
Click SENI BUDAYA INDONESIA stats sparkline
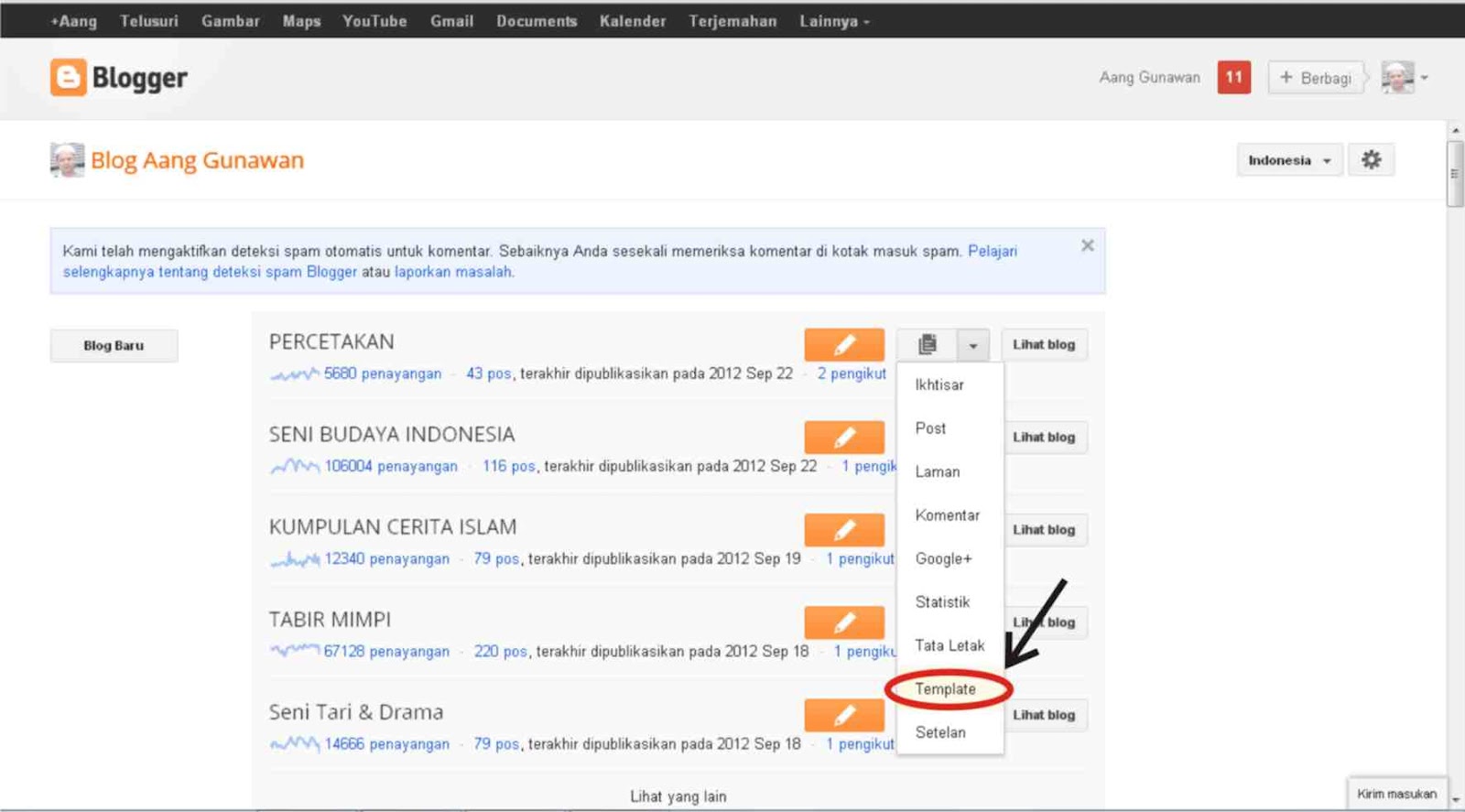coord(295,466)
